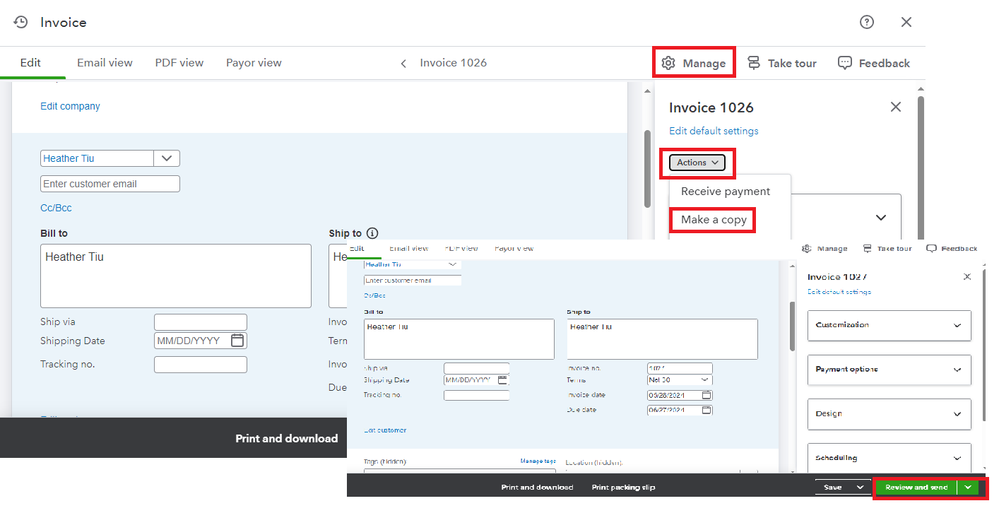Click Print and download in Invoice 1027 footer
The width and height of the screenshot is (999, 506).
pyautogui.click(x=537, y=488)
